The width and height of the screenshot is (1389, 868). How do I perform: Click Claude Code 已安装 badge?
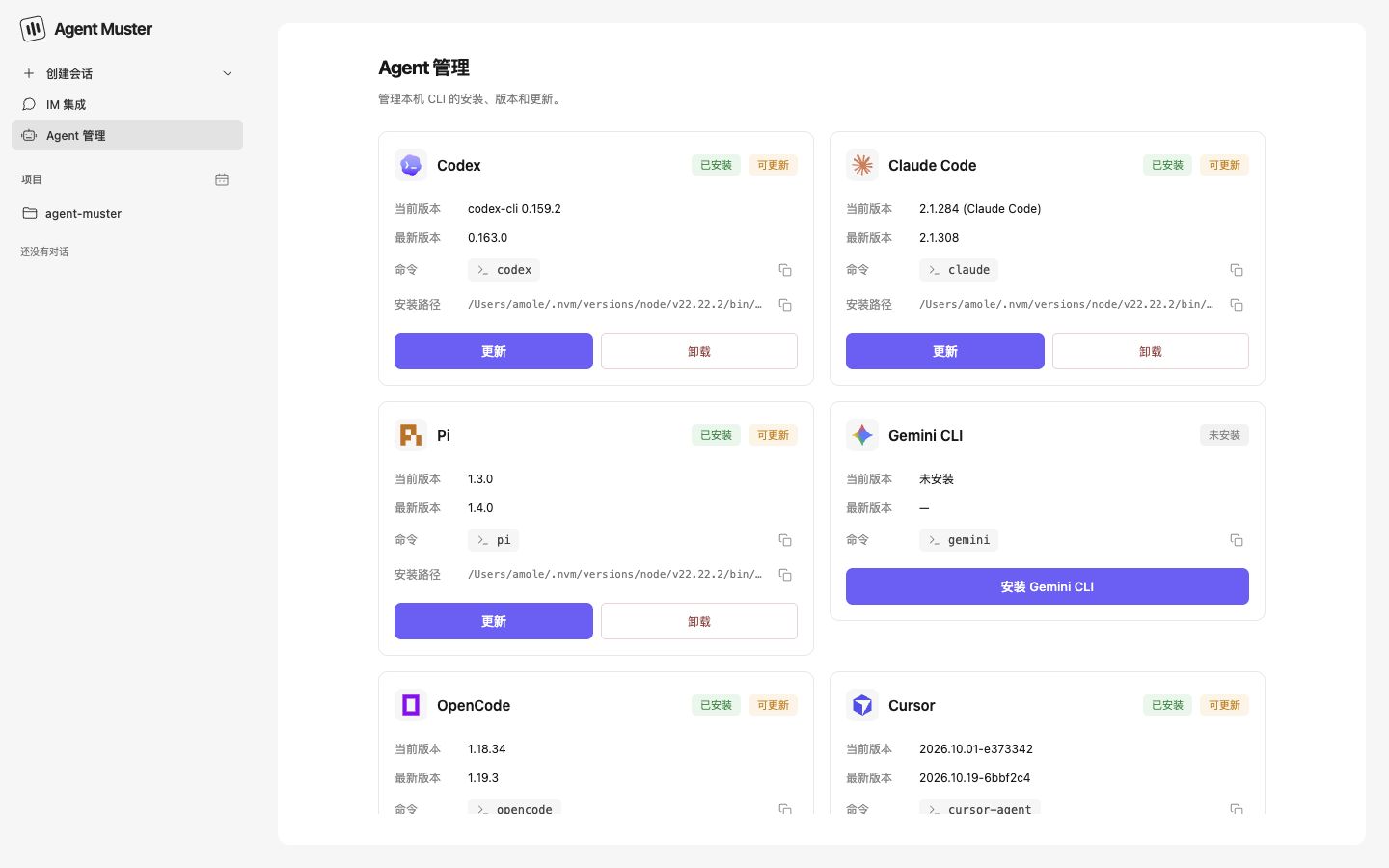click(1168, 165)
